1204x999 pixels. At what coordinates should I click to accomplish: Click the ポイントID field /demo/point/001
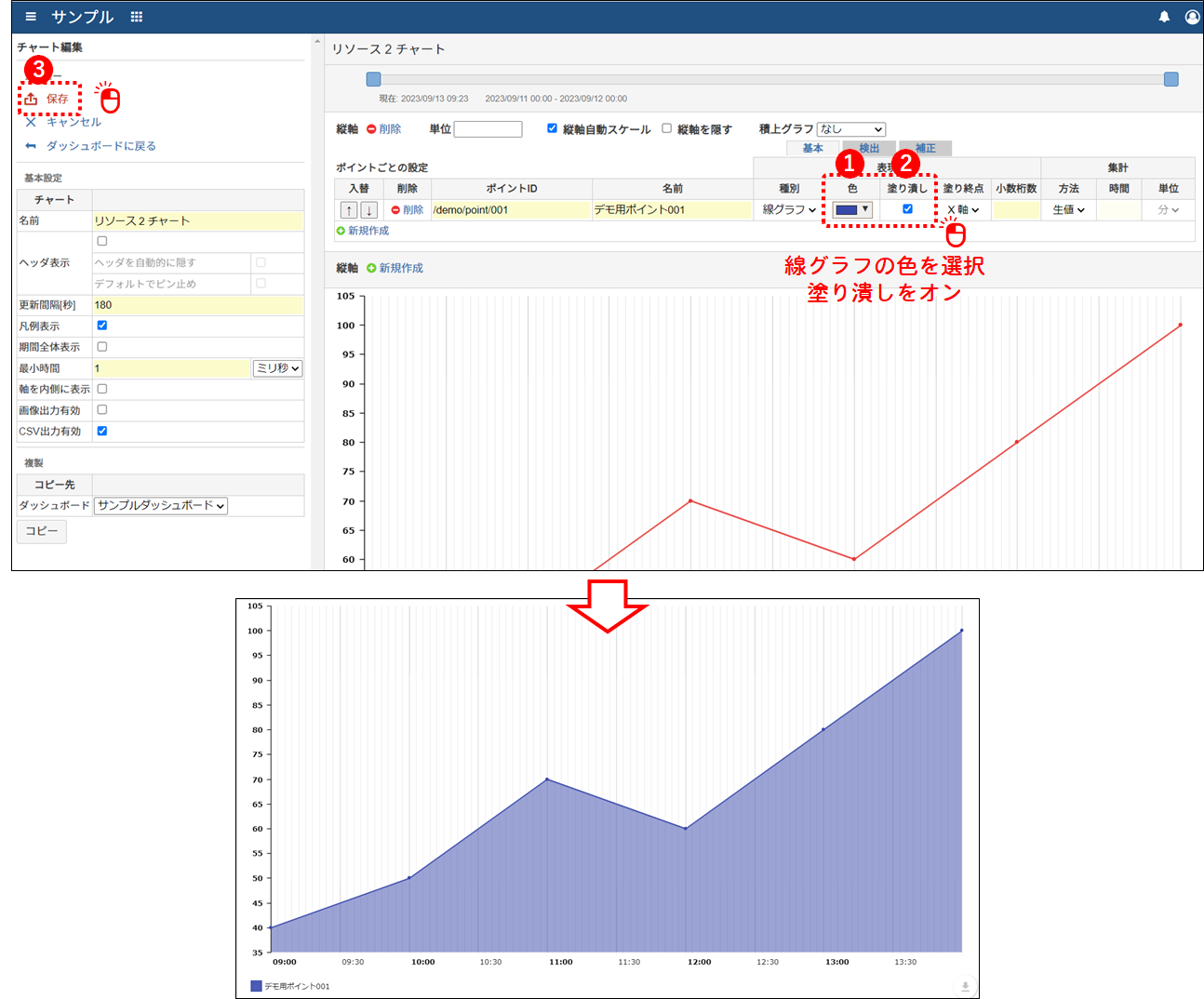click(511, 210)
